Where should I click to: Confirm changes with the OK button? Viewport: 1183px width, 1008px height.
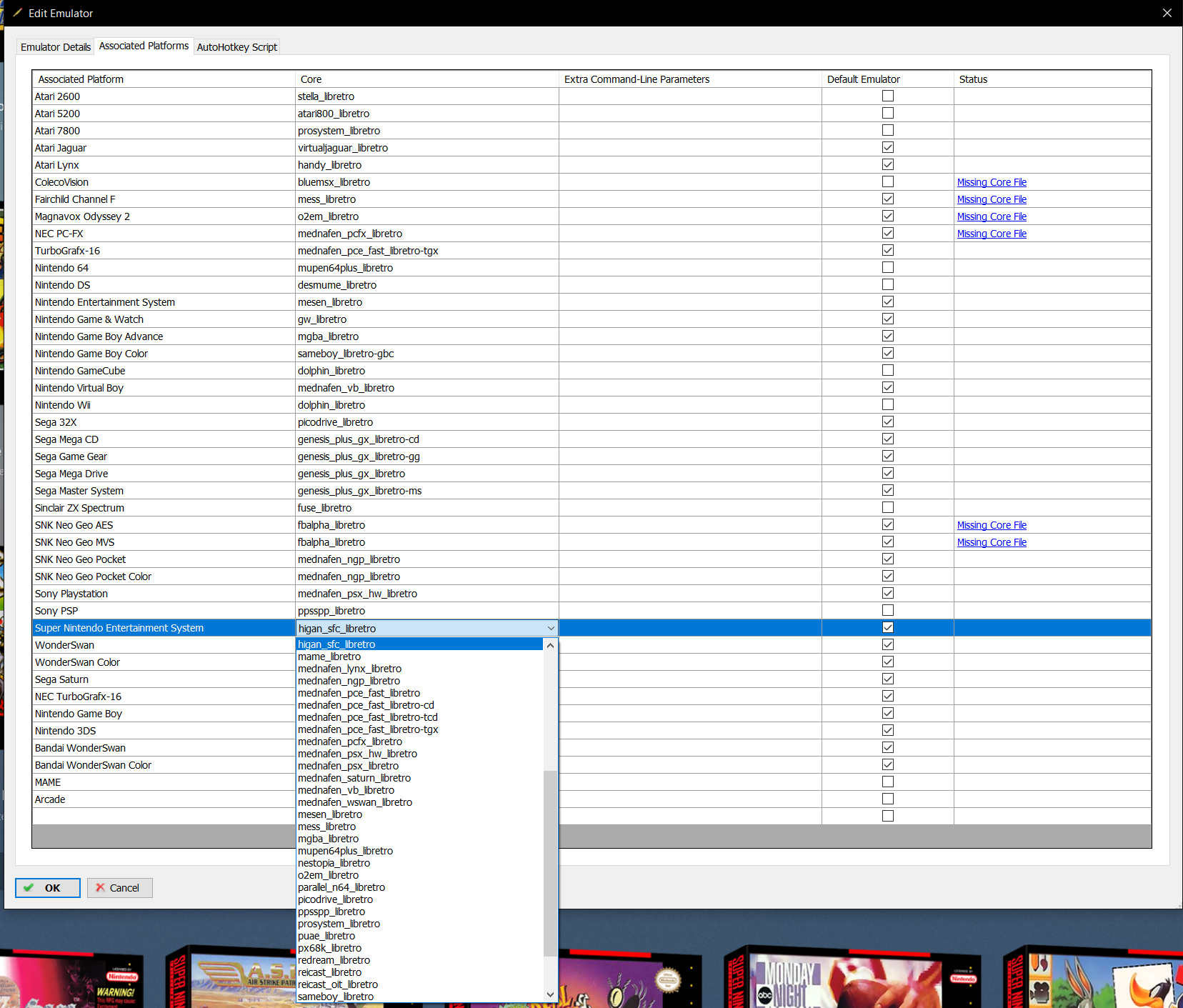coord(48,888)
